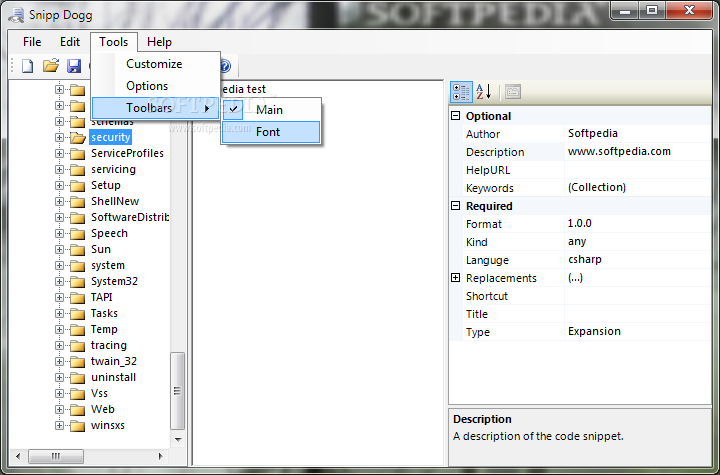Image resolution: width=720 pixels, height=475 pixels.
Task: Maximize the Snipp Dogg window
Action: pyautogui.click(x=652, y=10)
